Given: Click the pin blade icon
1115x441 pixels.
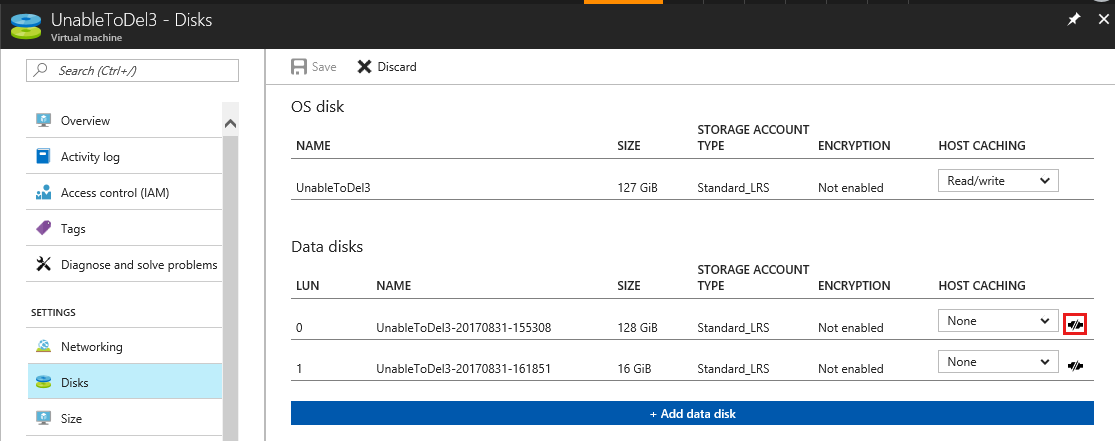Looking at the screenshot, I should (x=1074, y=19).
